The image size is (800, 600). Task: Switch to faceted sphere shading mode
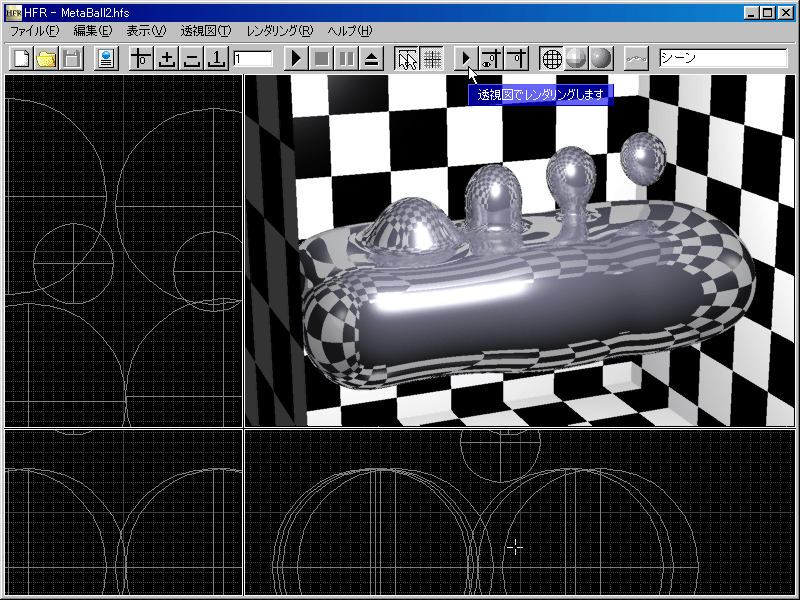[576, 58]
